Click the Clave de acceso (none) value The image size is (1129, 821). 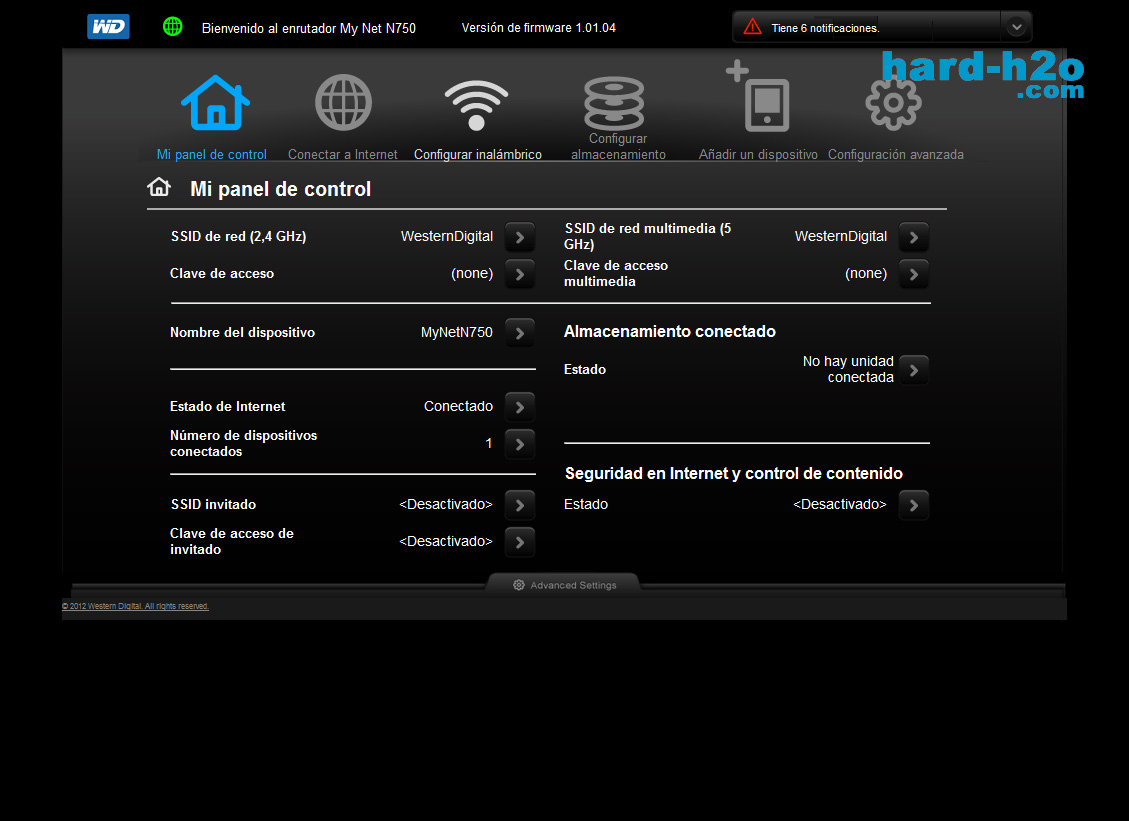(472, 273)
